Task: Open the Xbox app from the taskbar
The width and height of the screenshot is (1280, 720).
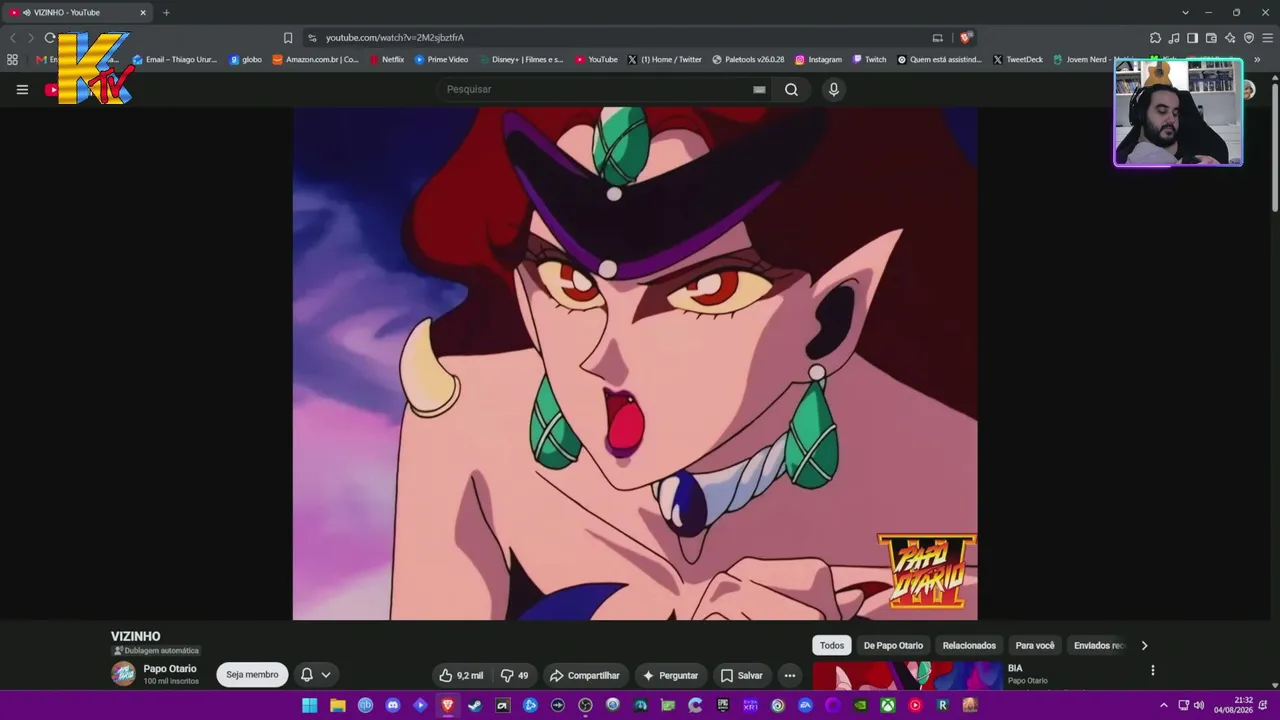Action: pos(887,705)
